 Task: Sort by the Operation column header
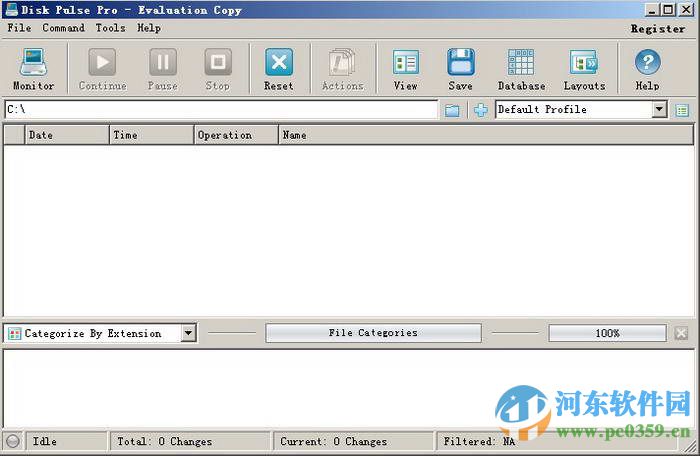click(236, 135)
